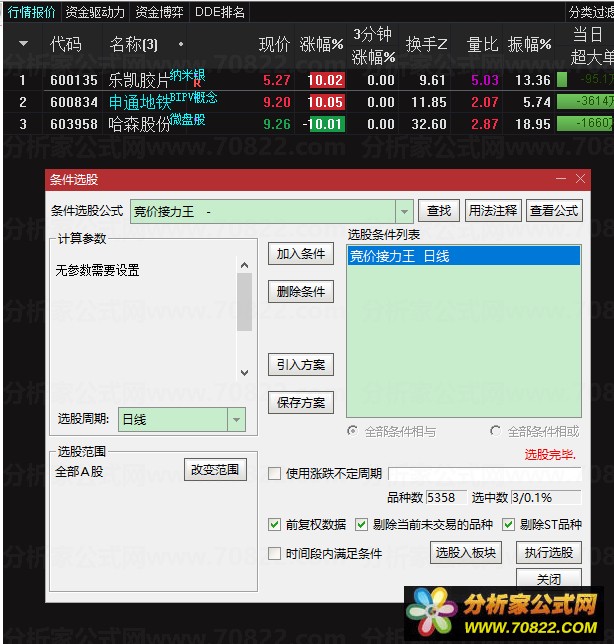Viewport: 614px width, 644px height.
Task: Click the 删除条件 button
Action: (301, 292)
